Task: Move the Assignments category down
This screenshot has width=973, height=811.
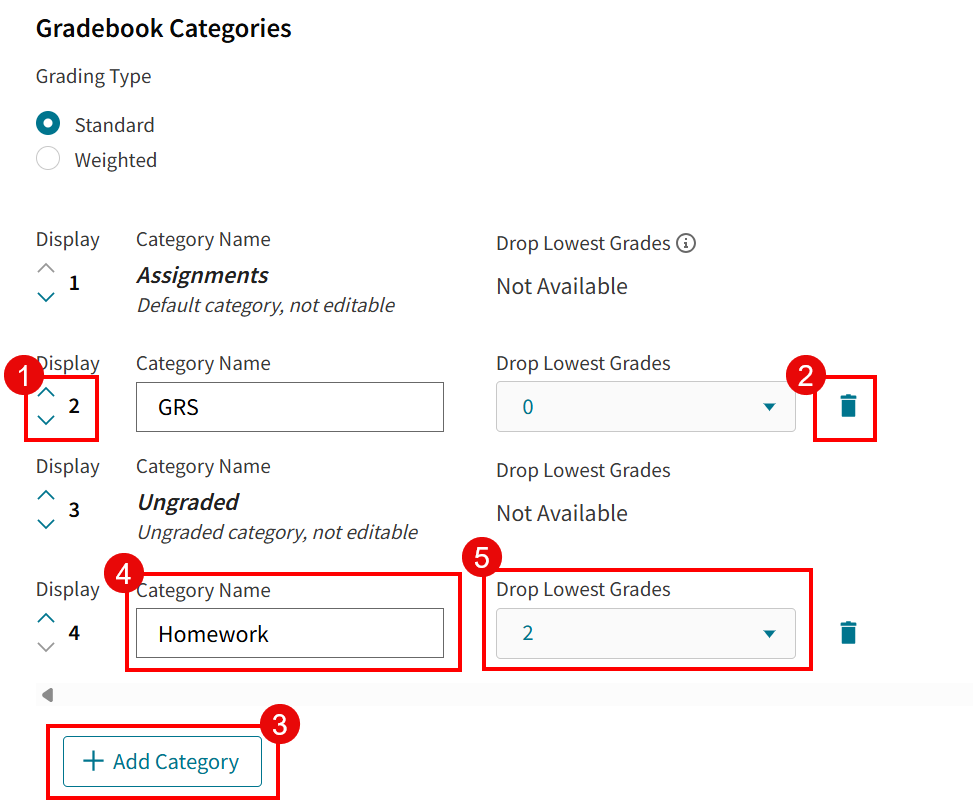Action: 46,295
